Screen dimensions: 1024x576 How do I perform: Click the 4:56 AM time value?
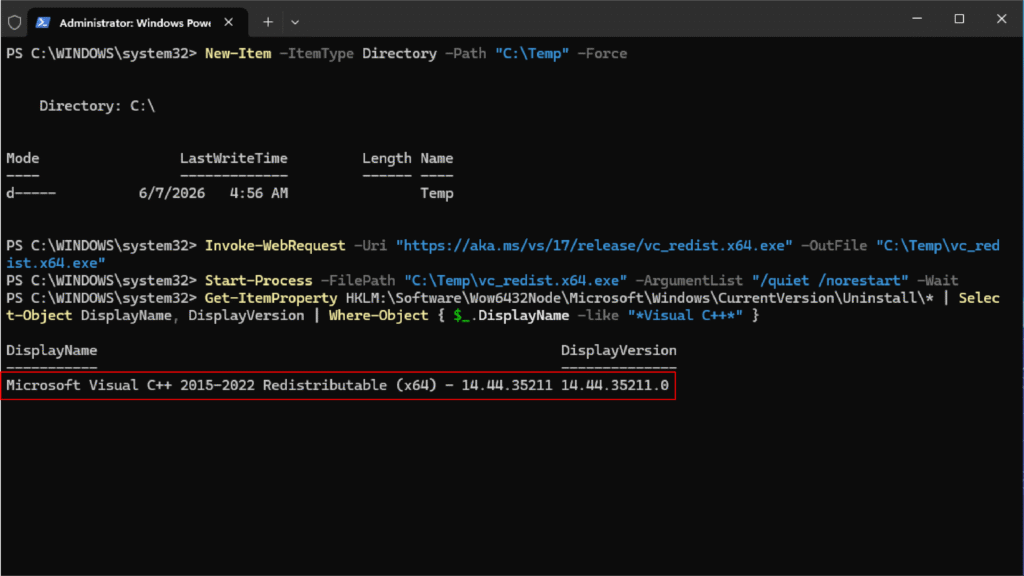coord(259,193)
